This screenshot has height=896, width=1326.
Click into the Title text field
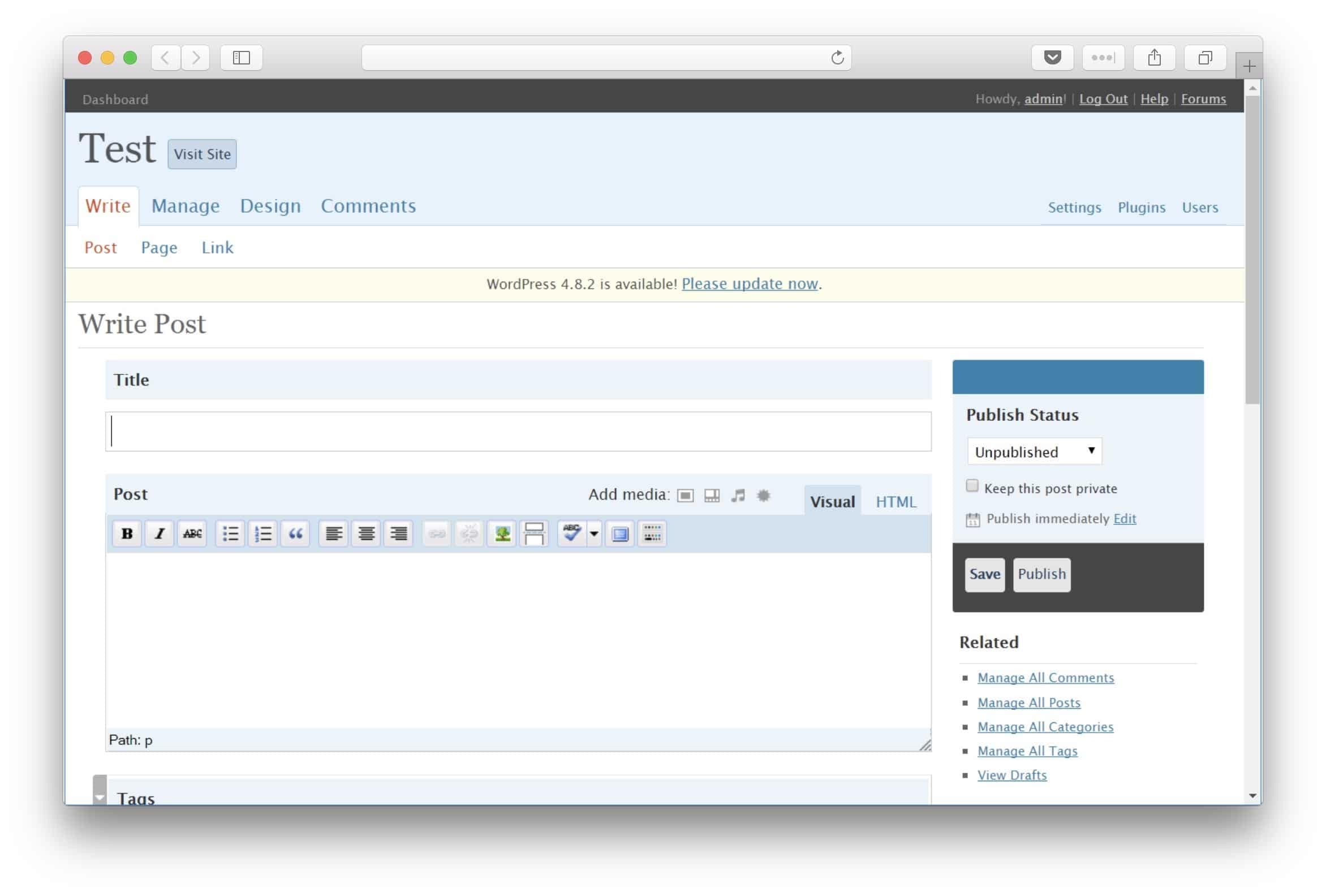(x=518, y=432)
